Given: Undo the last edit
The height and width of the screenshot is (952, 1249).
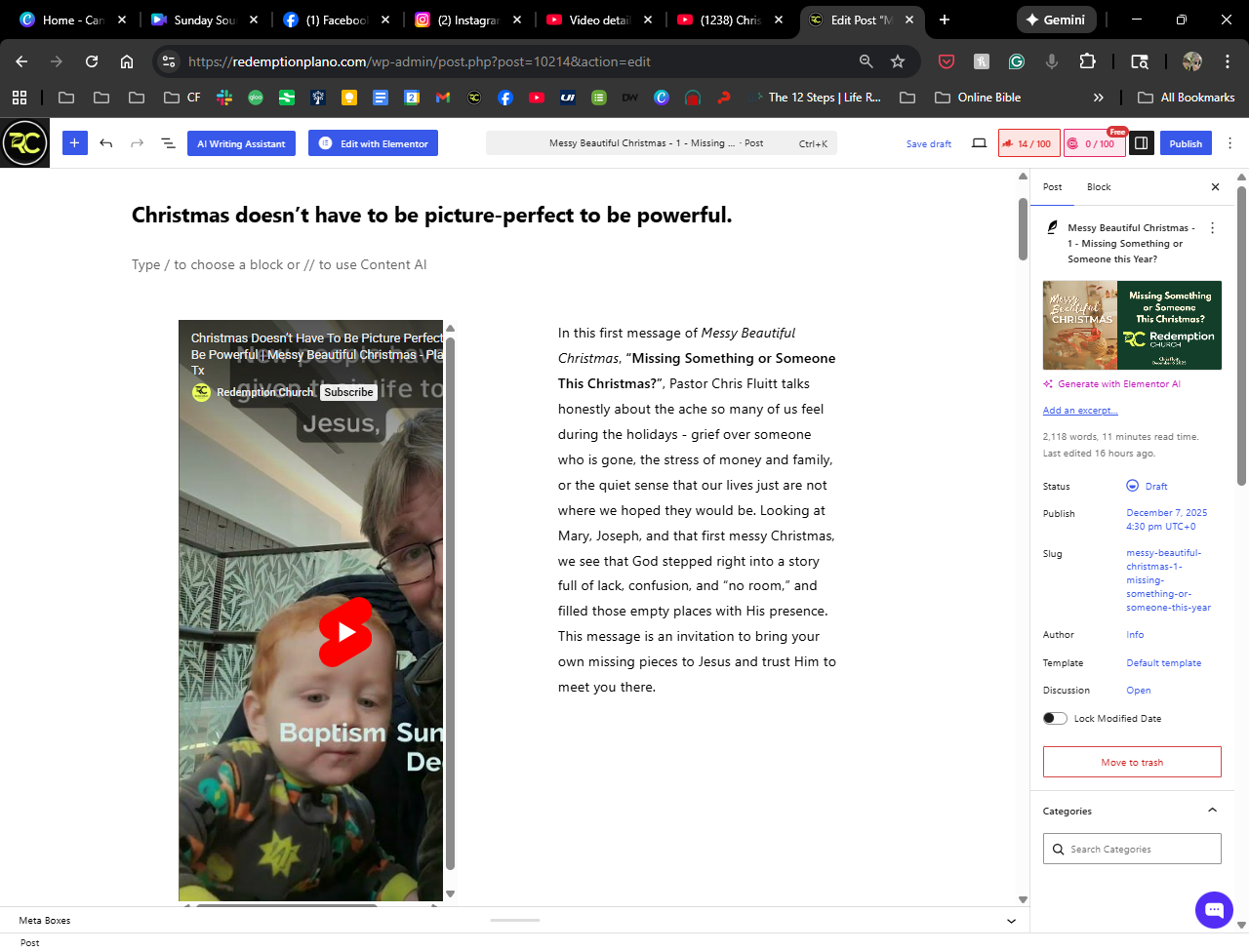Looking at the screenshot, I should pos(106,143).
